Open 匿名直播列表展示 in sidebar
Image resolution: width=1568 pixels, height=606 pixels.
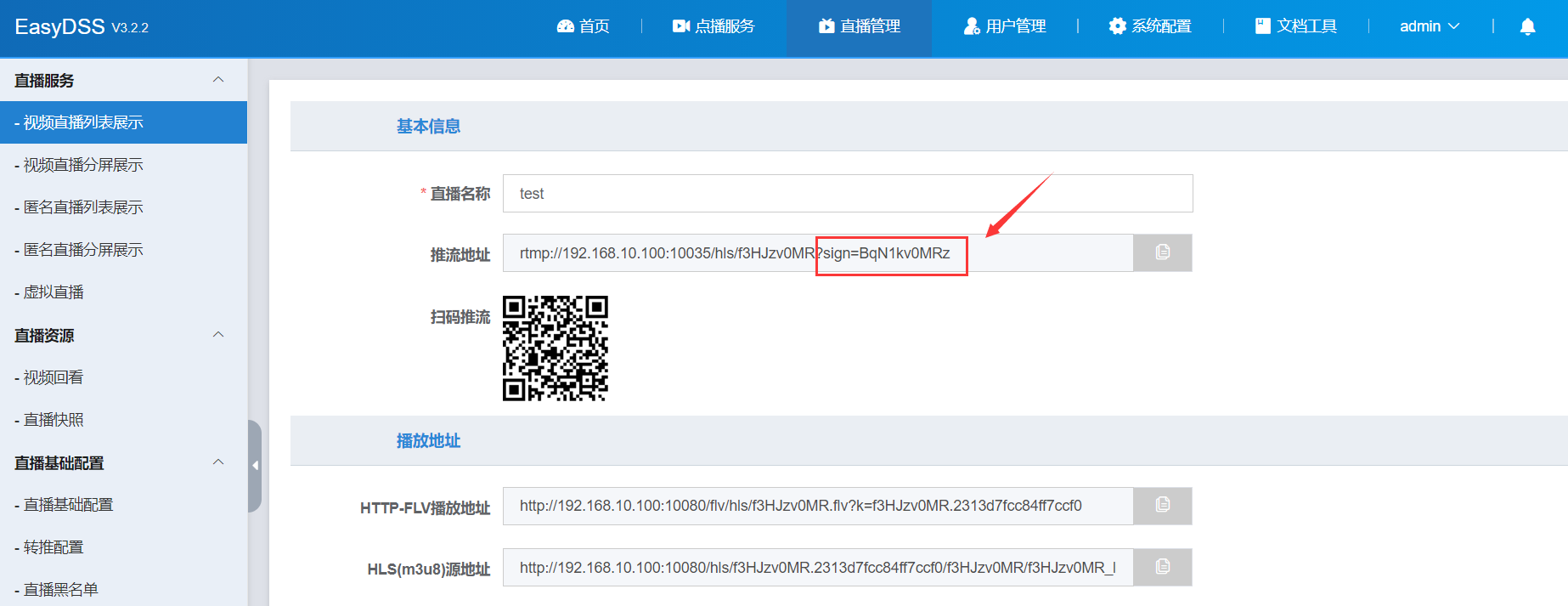click(123, 207)
